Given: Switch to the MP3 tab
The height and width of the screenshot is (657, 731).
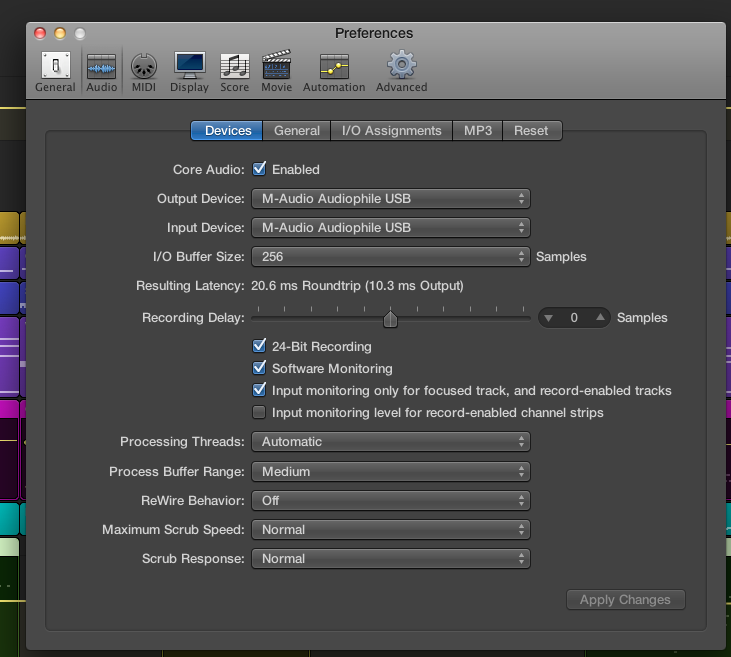Looking at the screenshot, I should (x=478, y=131).
